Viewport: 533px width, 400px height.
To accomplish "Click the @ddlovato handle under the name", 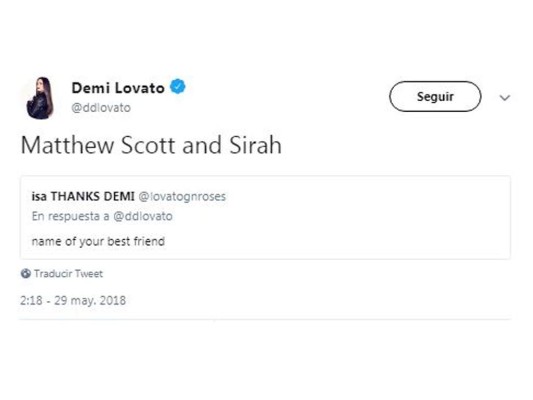I will pyautogui.click(x=101, y=108).
